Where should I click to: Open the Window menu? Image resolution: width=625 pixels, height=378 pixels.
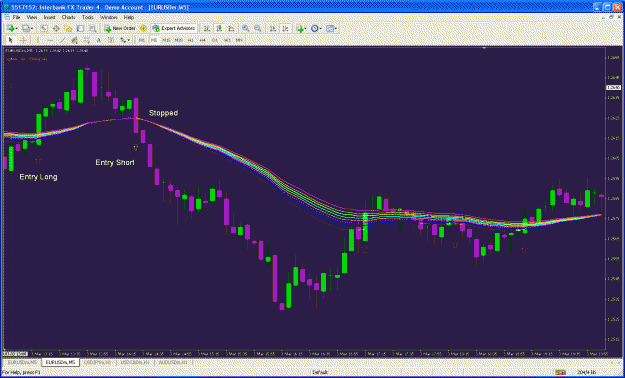coord(109,18)
